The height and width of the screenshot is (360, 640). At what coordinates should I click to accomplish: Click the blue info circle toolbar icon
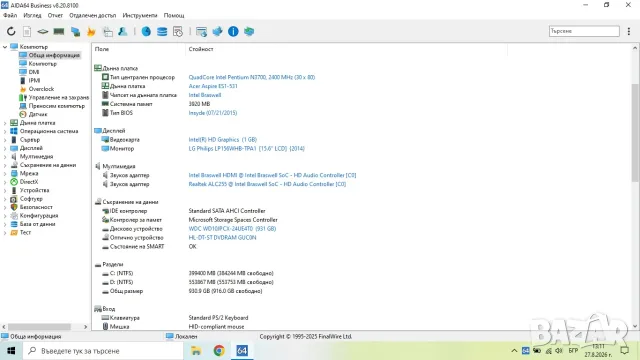[233, 31]
